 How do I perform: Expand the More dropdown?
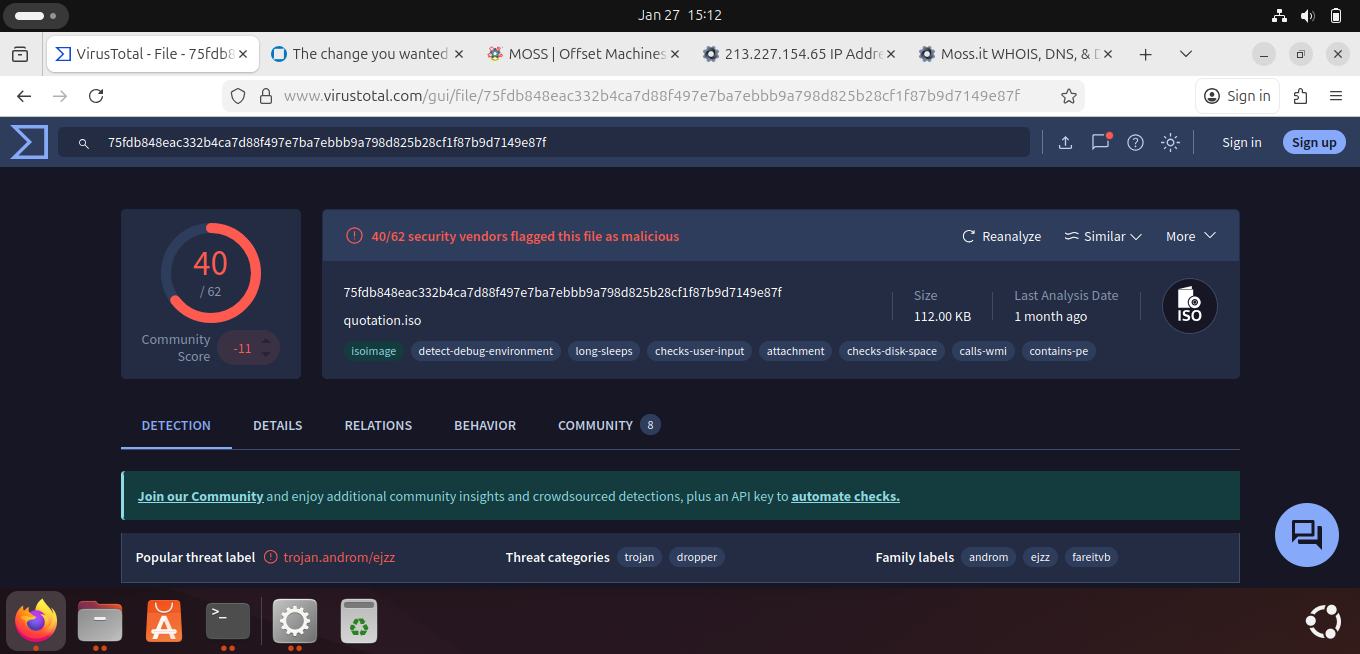[x=1190, y=236]
